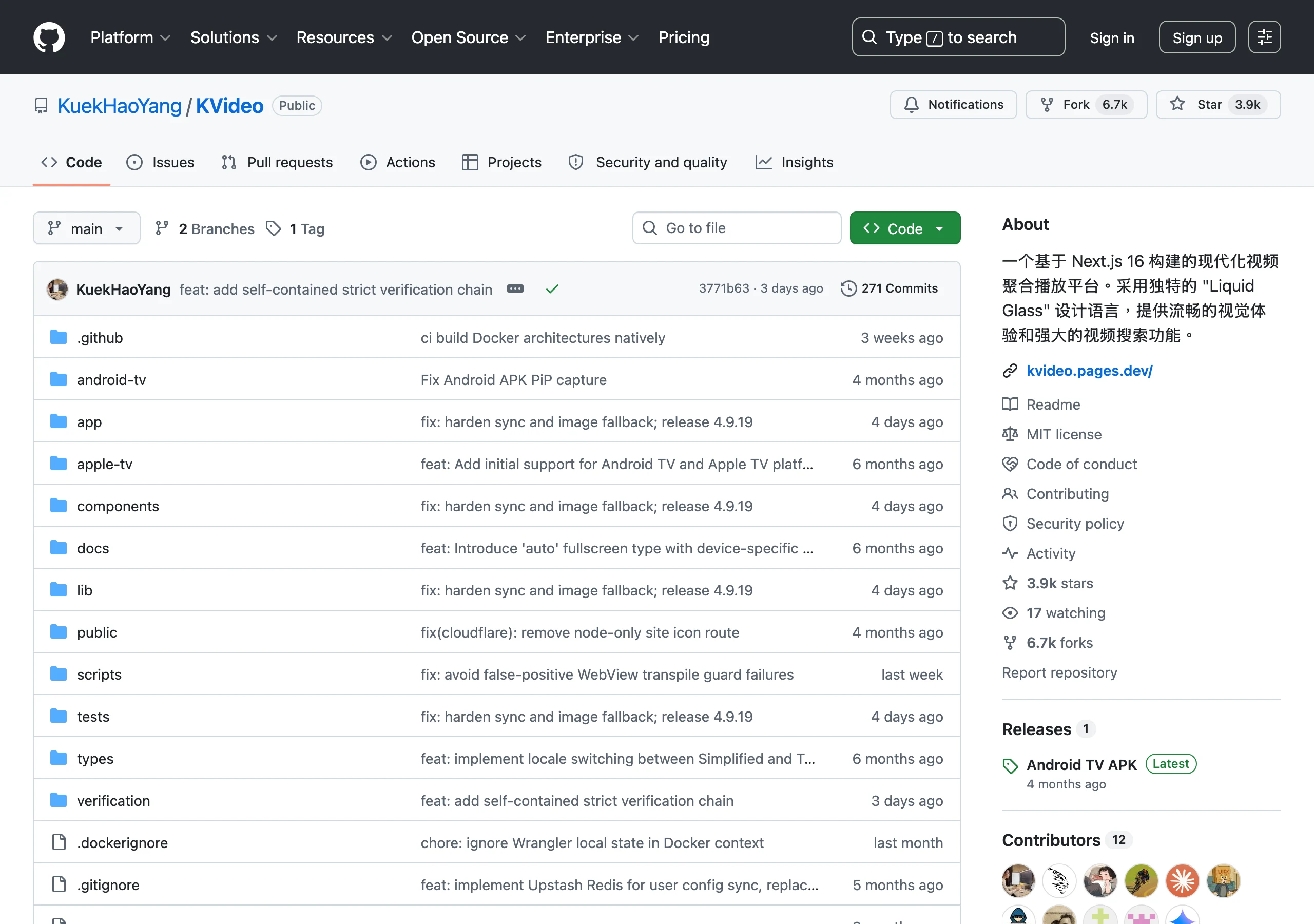Open the .gitignore file
1314x924 pixels.
click(108, 884)
